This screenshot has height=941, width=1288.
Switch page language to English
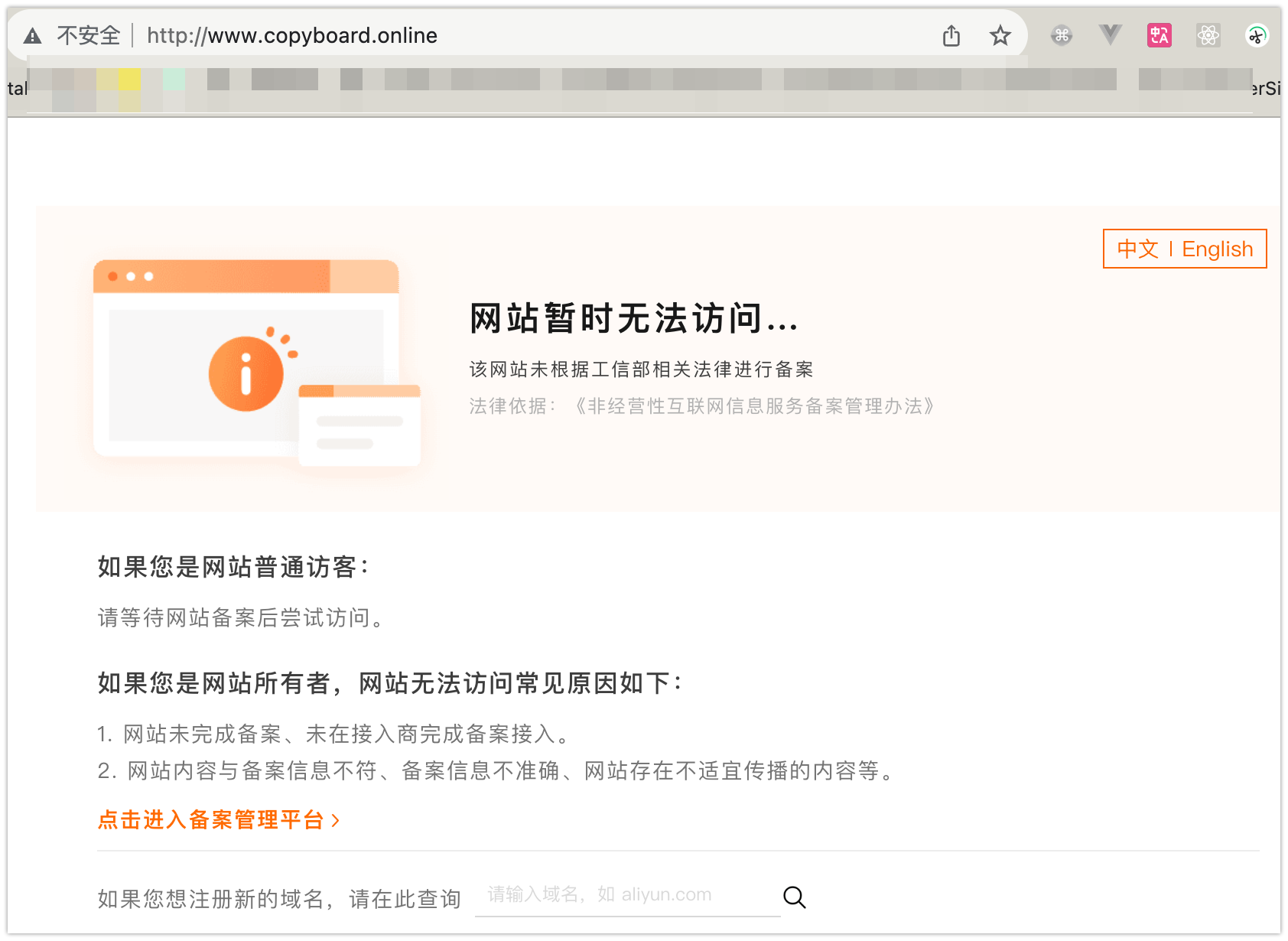[1217, 249]
